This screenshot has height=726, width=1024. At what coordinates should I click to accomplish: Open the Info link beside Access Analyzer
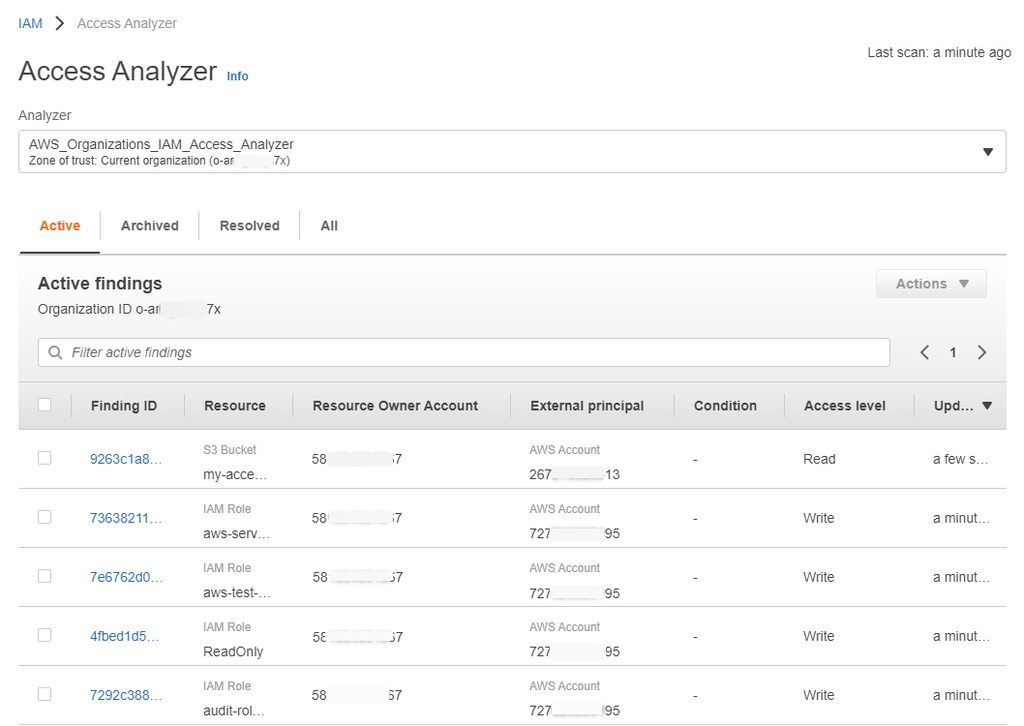tap(237, 76)
